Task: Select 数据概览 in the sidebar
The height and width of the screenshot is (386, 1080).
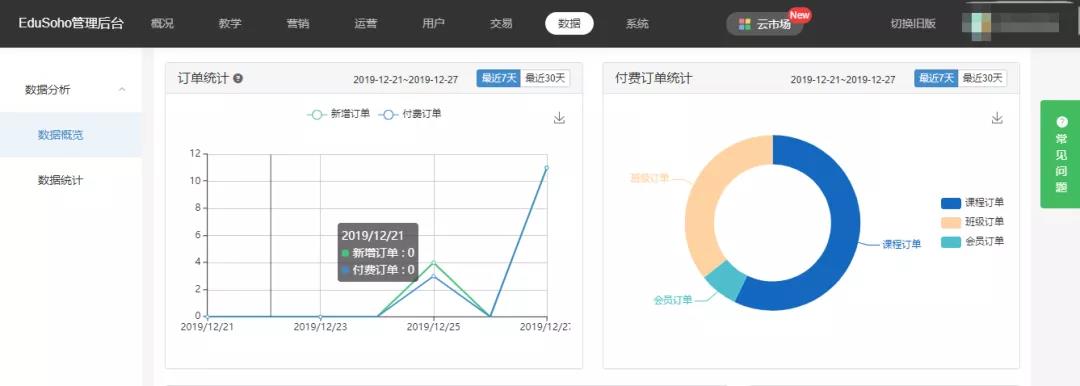Action: pyautogui.click(x=71, y=135)
